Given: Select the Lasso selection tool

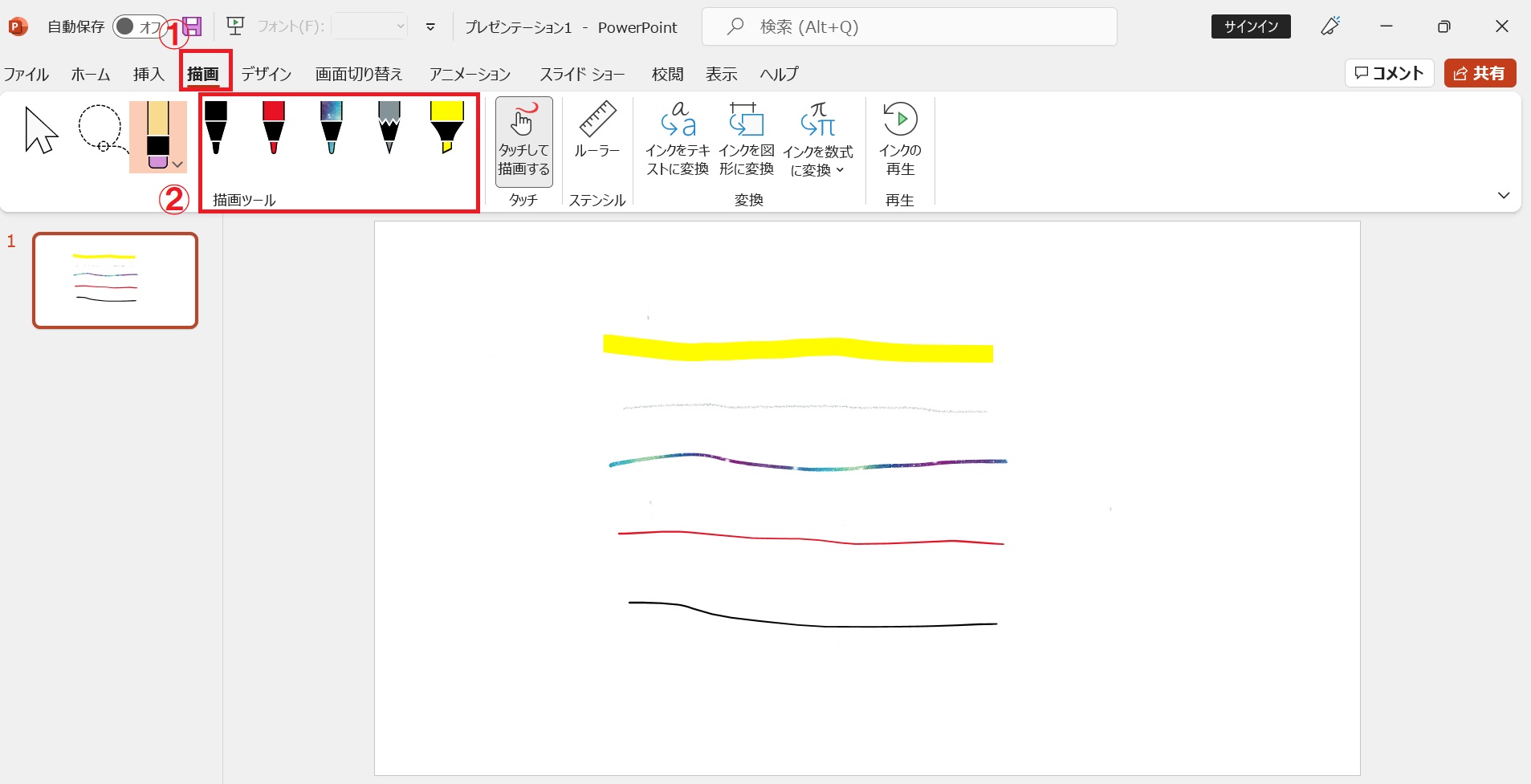Looking at the screenshot, I should pos(102,128).
